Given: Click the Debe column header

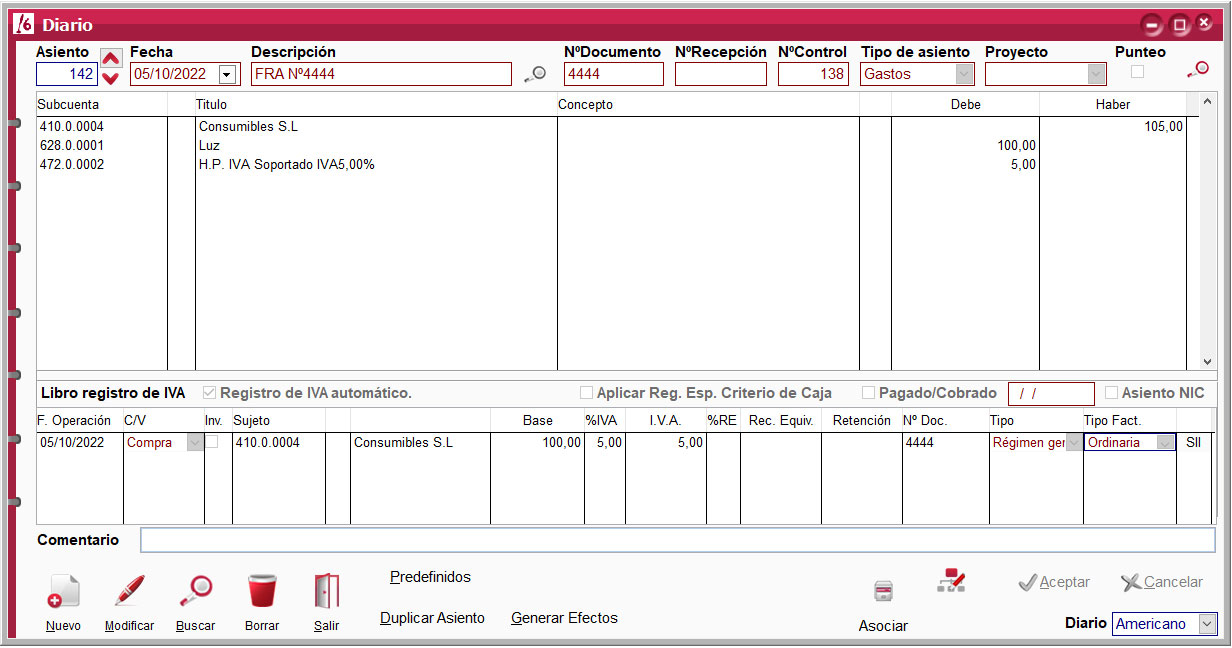Looking at the screenshot, I should (965, 105).
